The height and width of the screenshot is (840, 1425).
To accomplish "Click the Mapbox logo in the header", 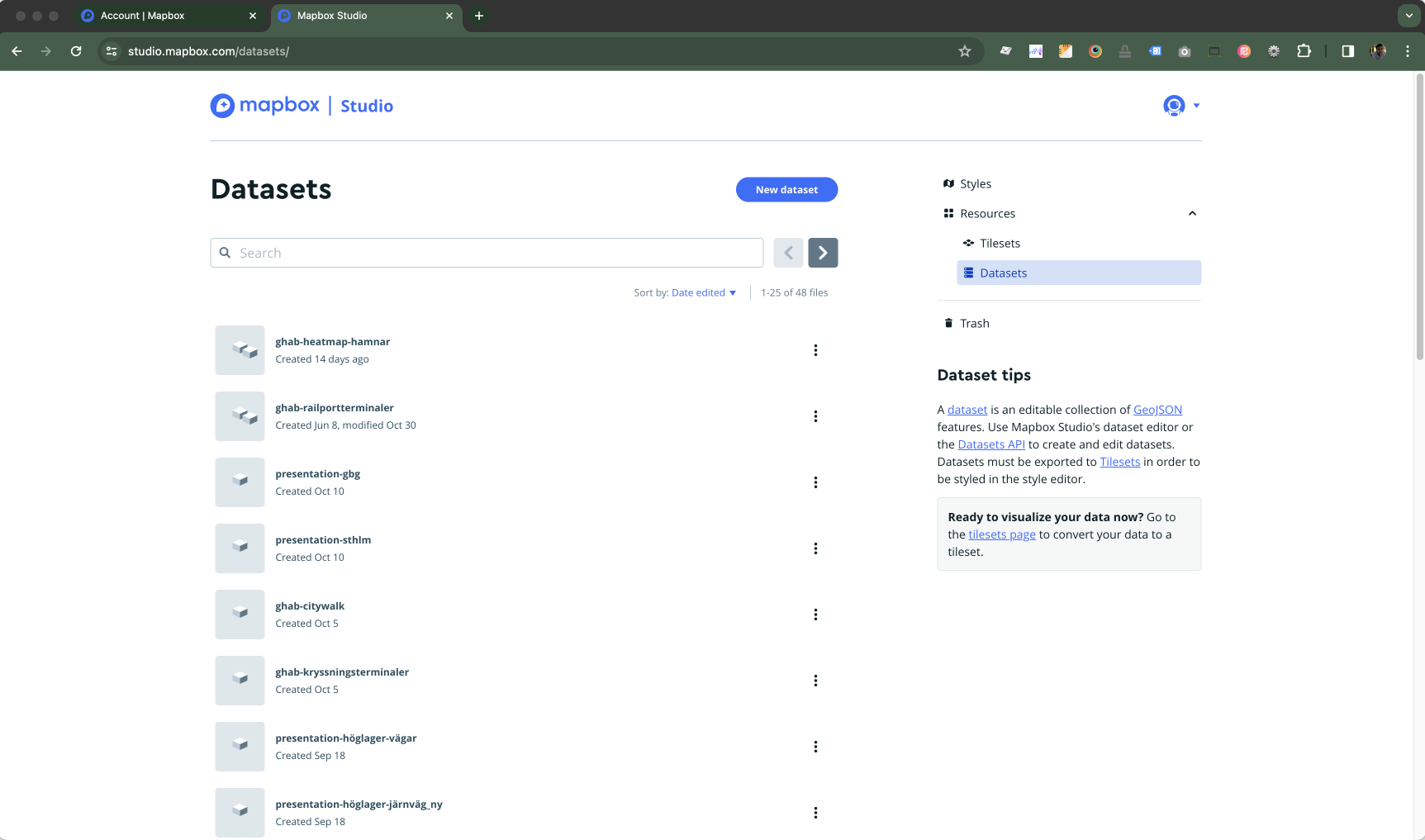I will [265, 106].
